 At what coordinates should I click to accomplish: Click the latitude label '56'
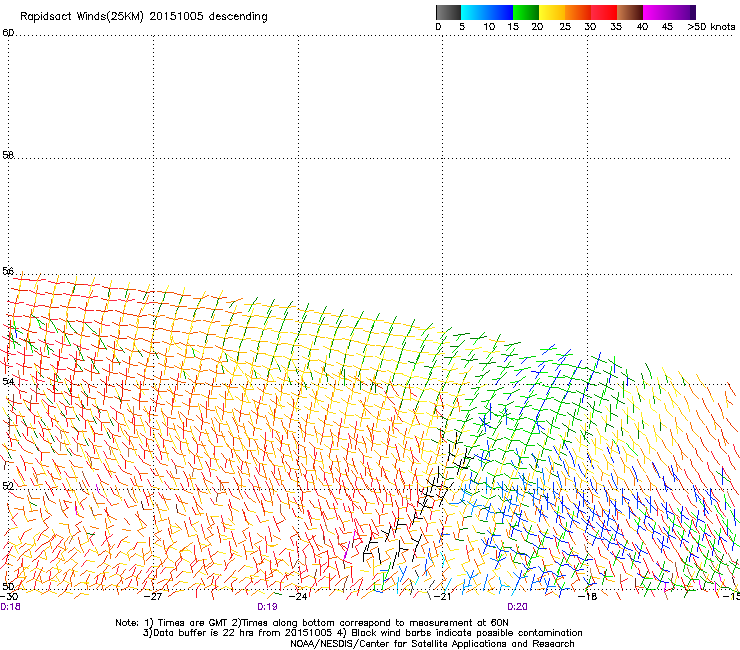[8, 271]
